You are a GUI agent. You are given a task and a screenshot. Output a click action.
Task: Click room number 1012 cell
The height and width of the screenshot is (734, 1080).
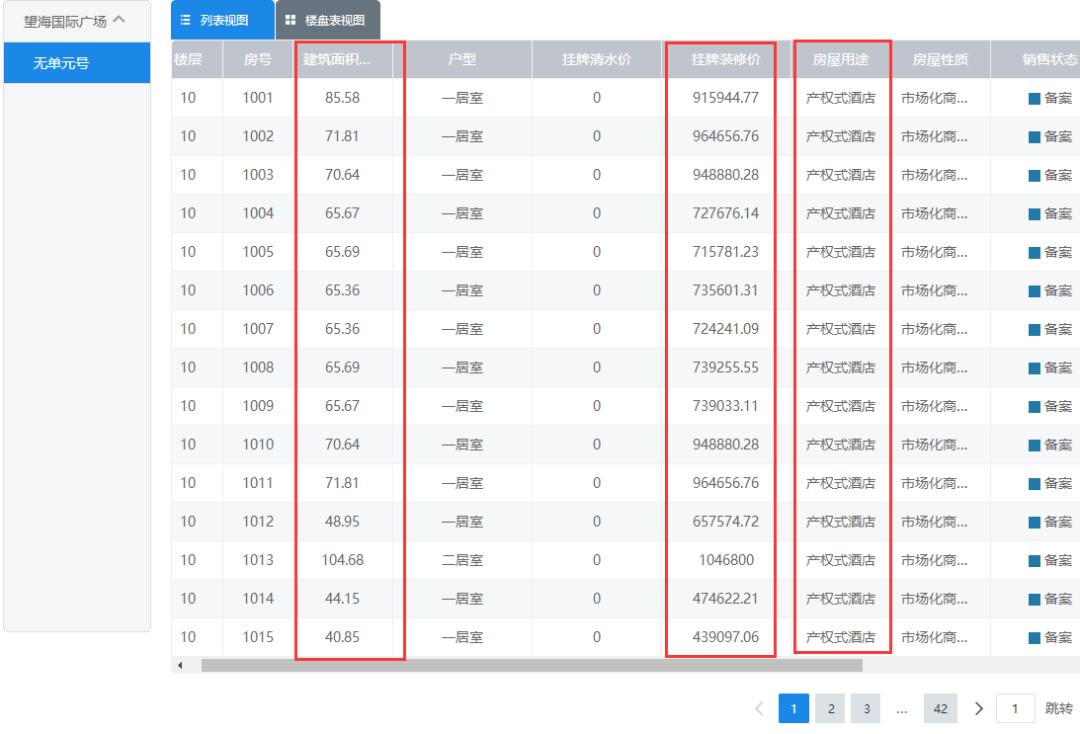[258, 522]
